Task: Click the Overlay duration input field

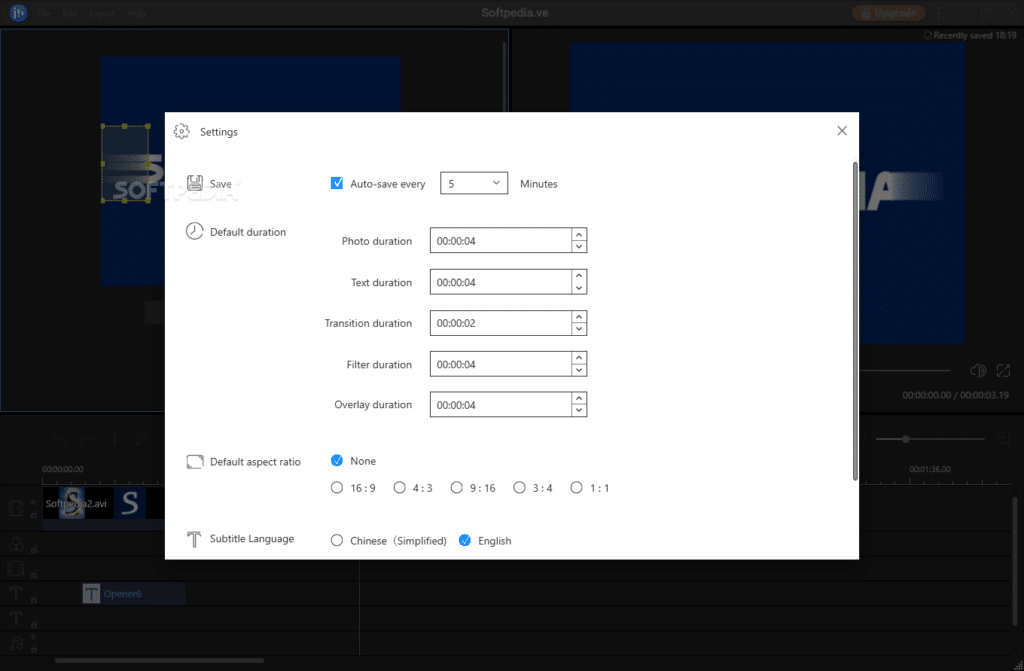Action: (500, 405)
